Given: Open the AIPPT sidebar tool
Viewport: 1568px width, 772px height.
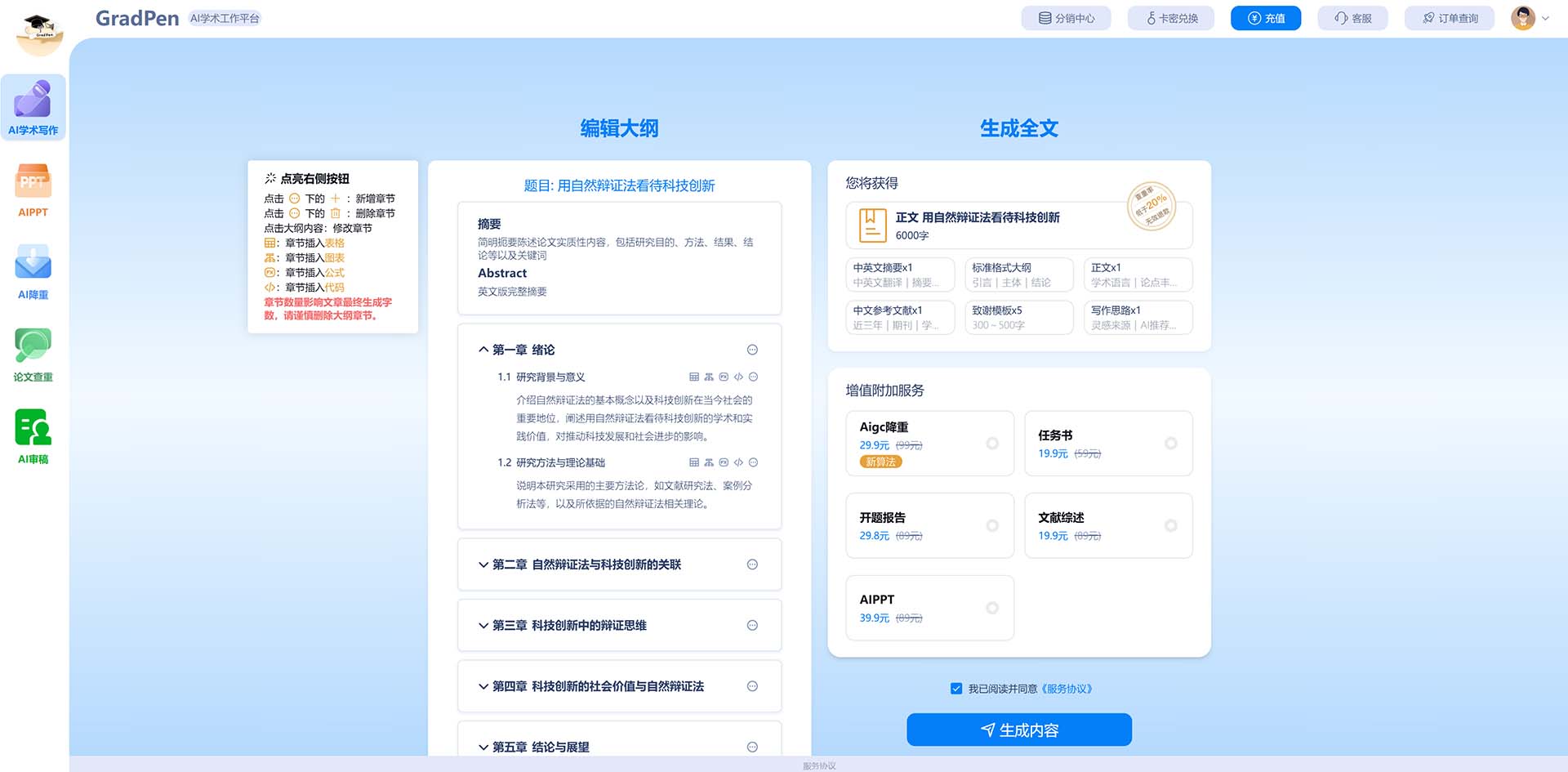Looking at the screenshot, I should (33, 190).
